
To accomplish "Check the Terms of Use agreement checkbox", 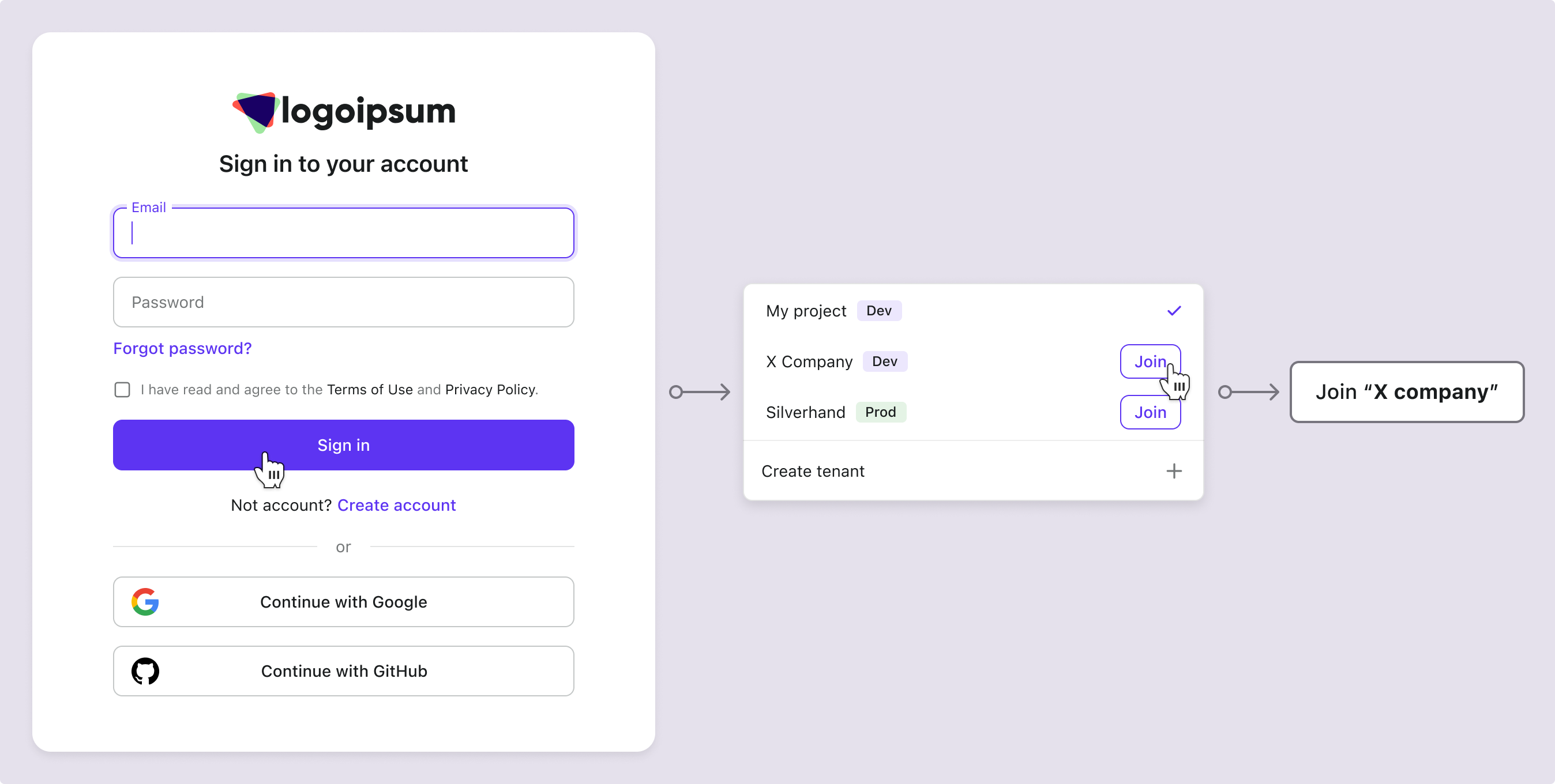I will pos(122,389).
